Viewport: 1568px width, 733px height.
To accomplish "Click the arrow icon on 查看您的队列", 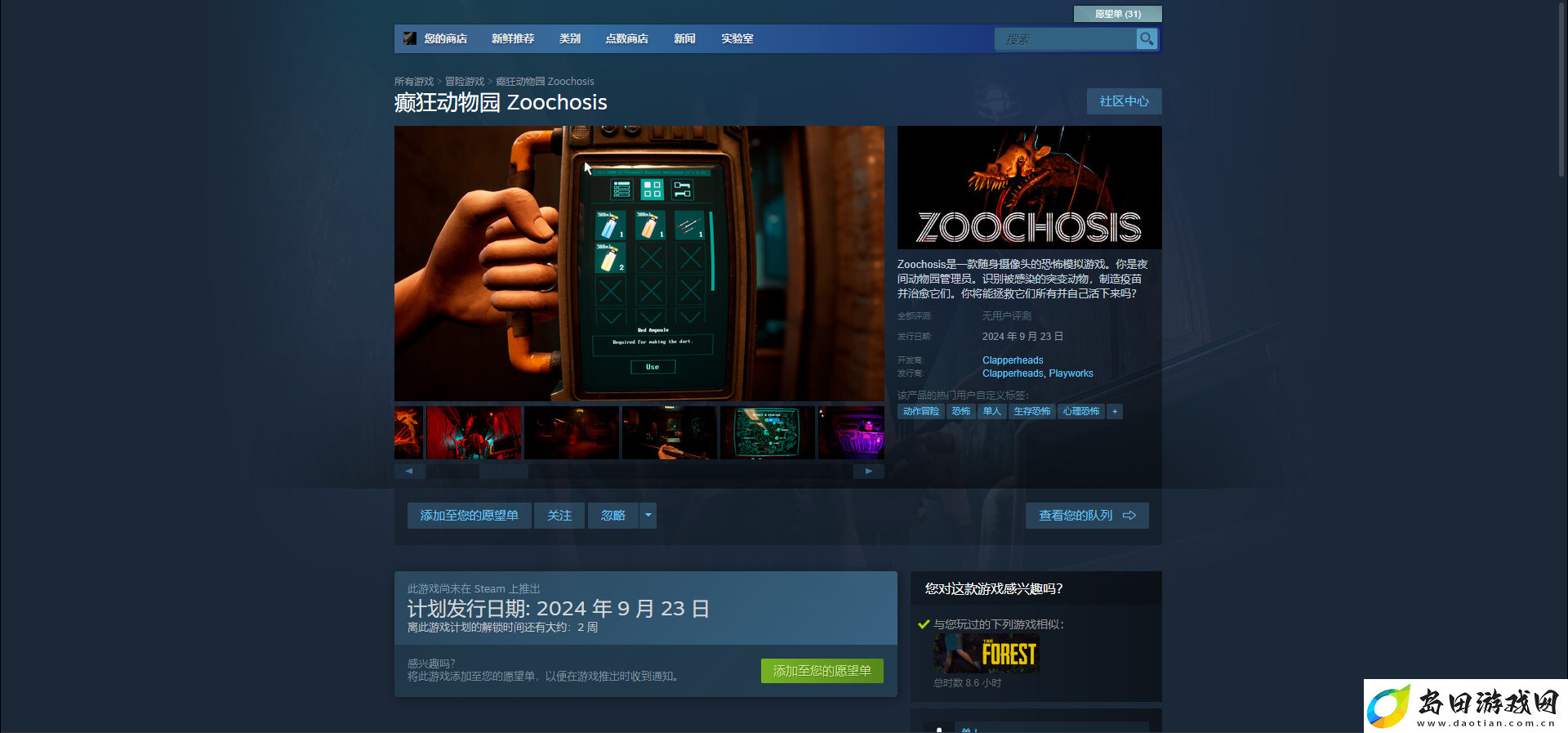I will tap(1129, 516).
